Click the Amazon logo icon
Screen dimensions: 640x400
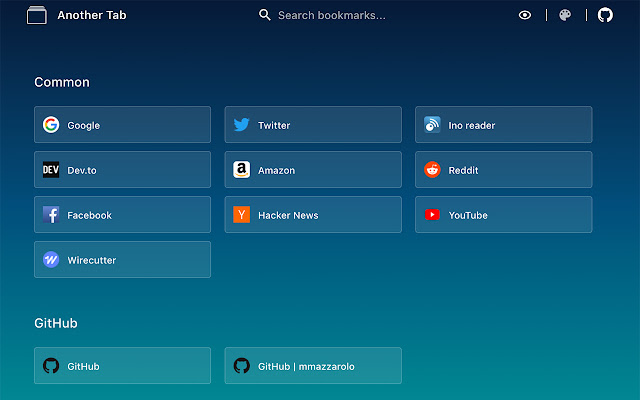click(242, 169)
